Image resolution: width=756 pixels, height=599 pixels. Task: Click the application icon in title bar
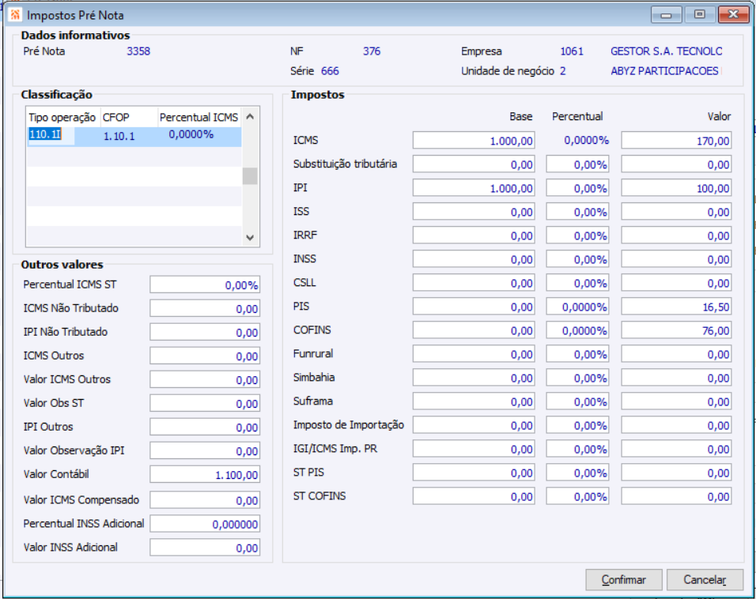click(x=15, y=14)
